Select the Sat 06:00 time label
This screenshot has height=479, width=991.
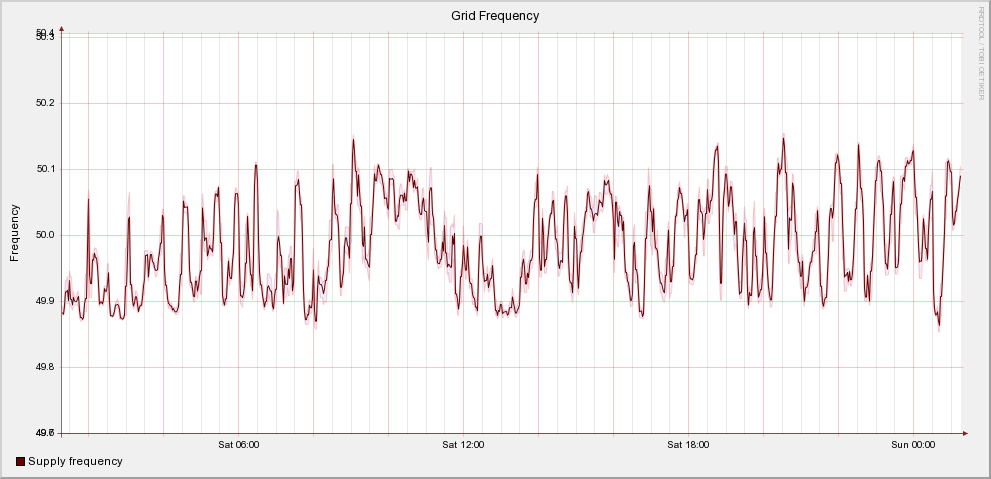238,444
